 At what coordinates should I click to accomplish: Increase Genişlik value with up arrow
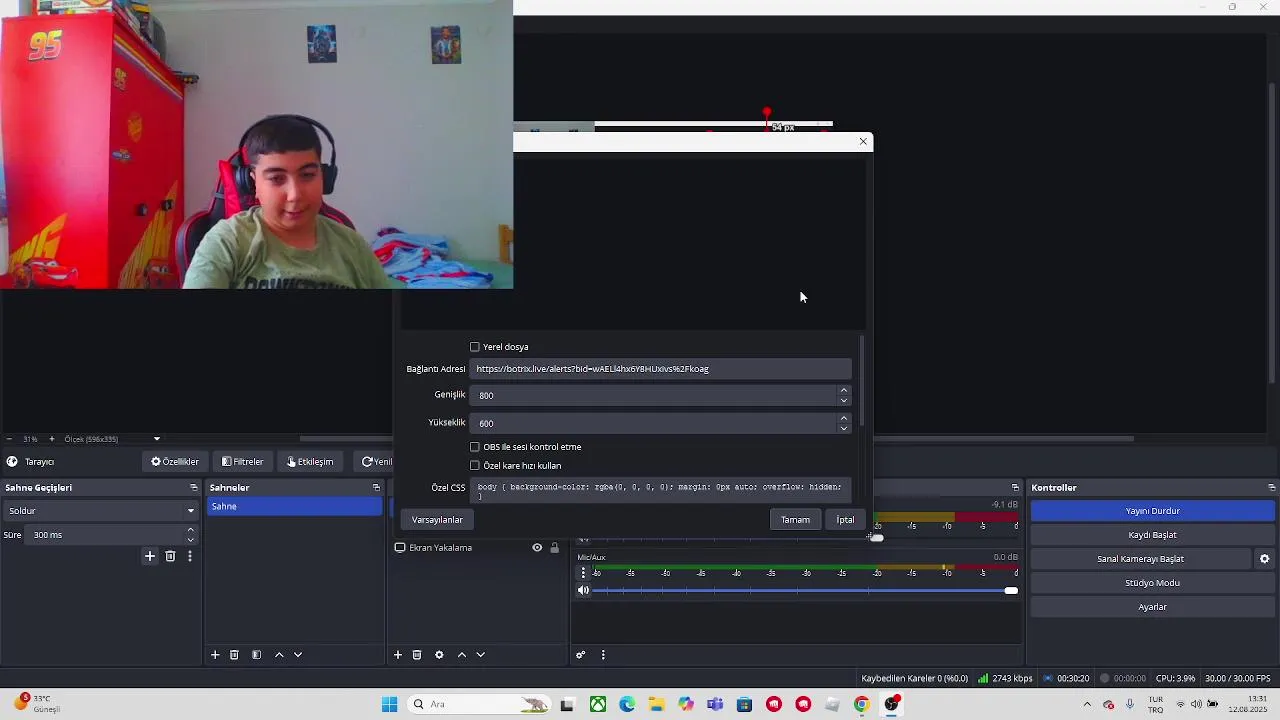tap(844, 390)
